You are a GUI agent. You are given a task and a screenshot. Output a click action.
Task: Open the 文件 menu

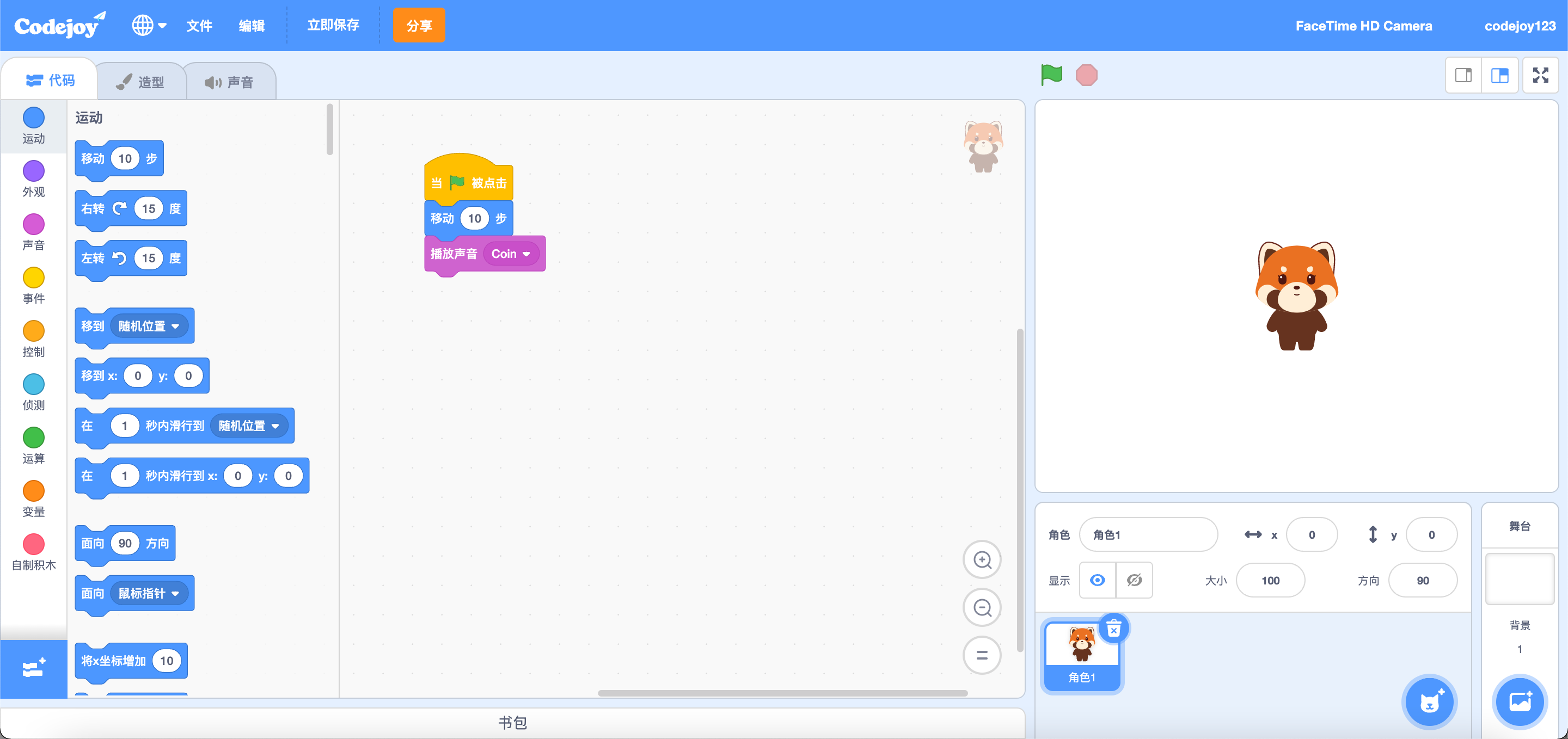point(199,26)
